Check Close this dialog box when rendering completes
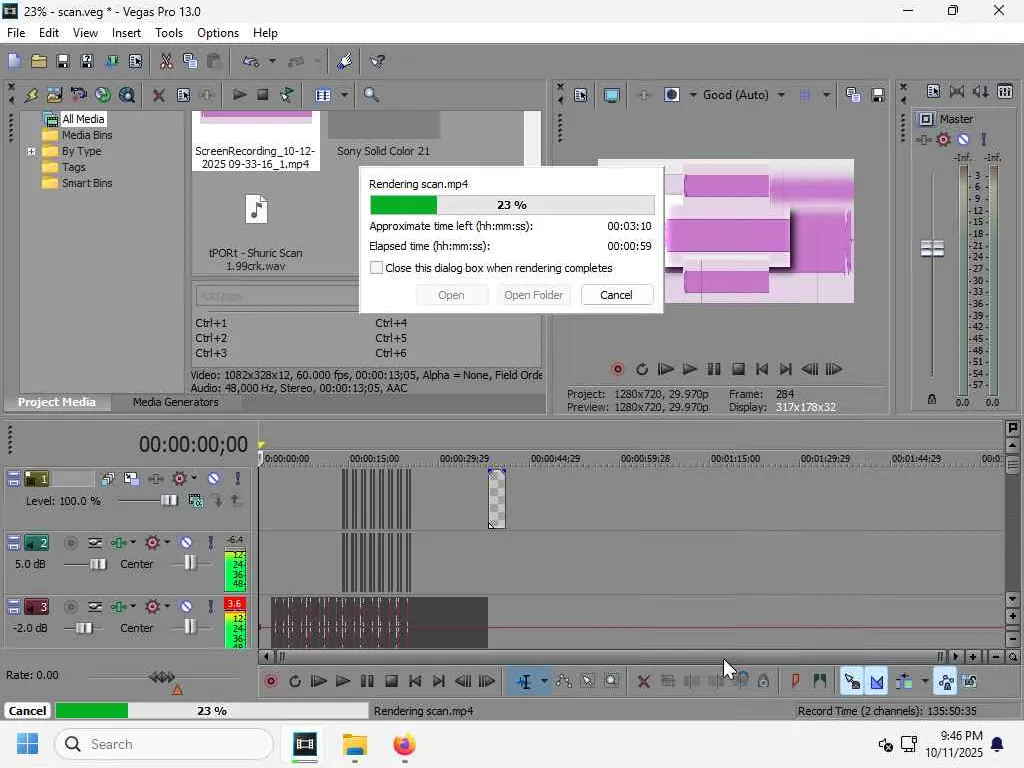The image size is (1024, 768). coord(376,268)
